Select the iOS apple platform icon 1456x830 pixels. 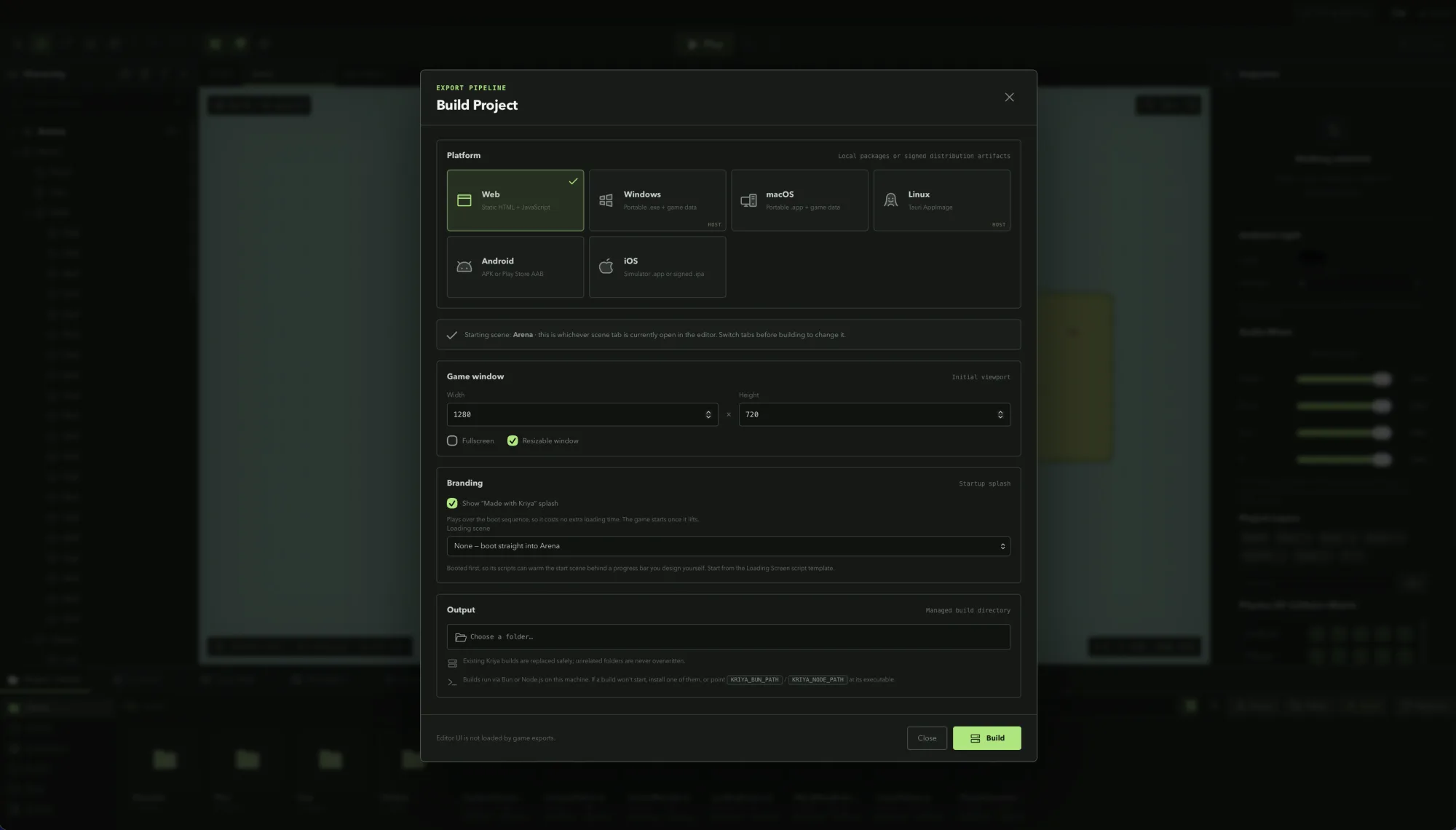[x=606, y=266]
